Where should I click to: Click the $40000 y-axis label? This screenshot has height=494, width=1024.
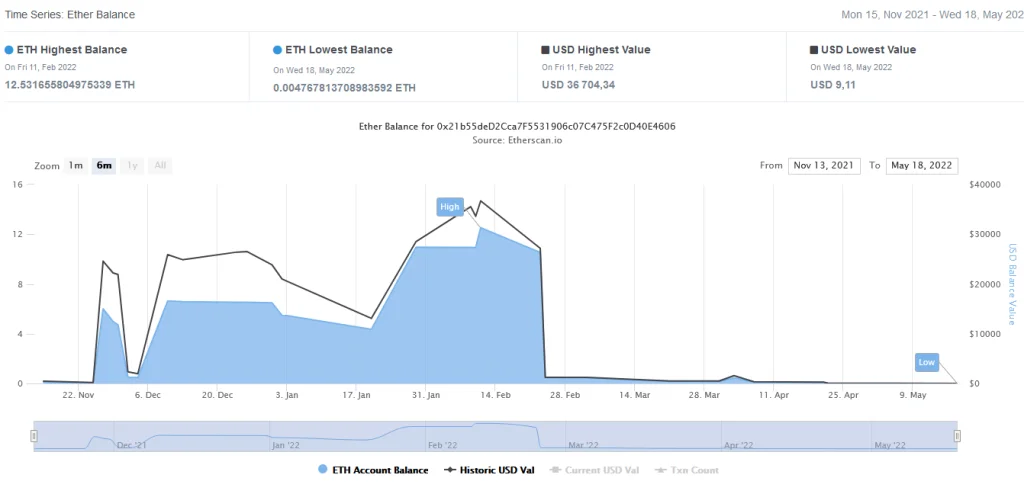984,185
